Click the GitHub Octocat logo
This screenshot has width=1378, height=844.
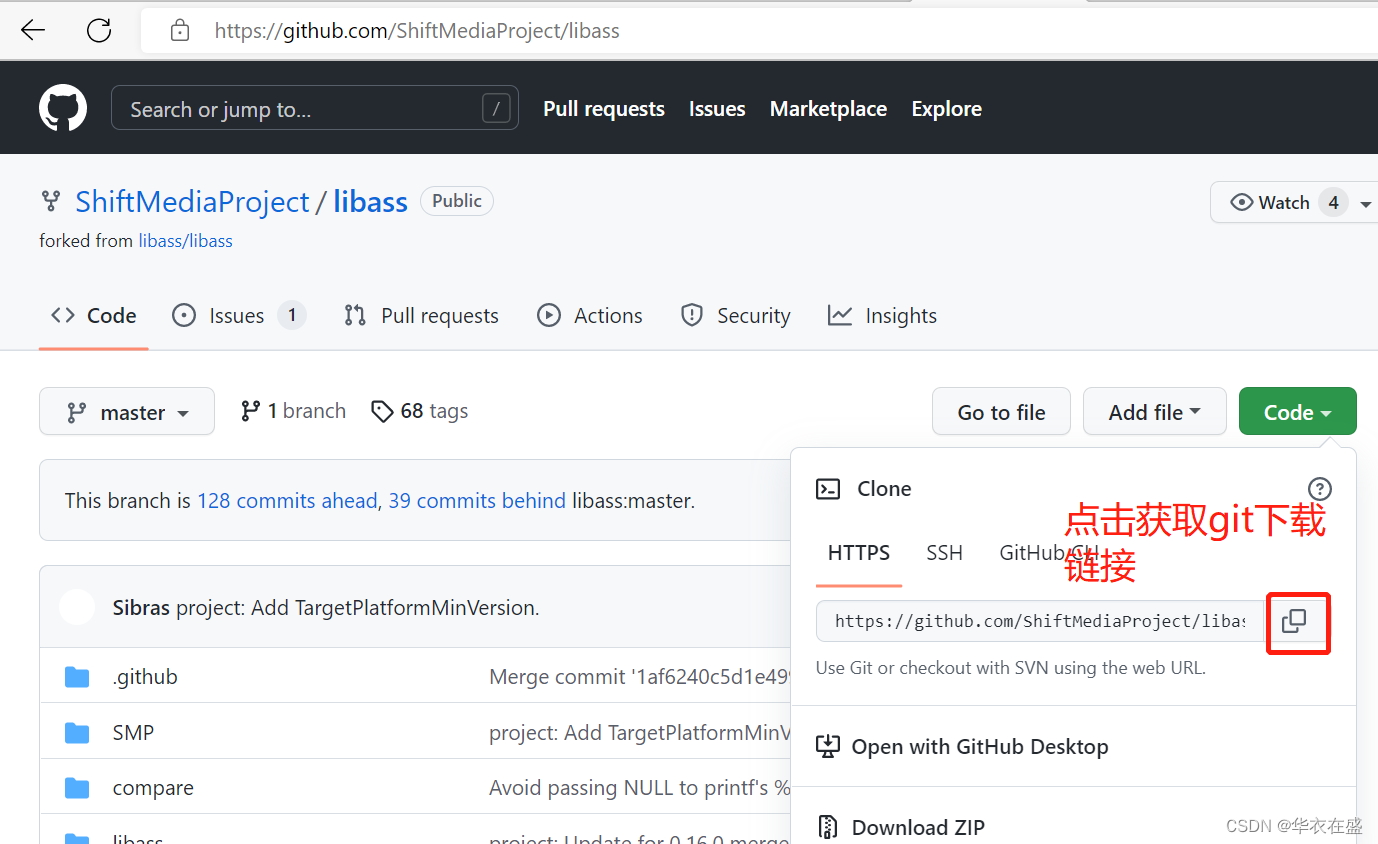(x=63, y=108)
